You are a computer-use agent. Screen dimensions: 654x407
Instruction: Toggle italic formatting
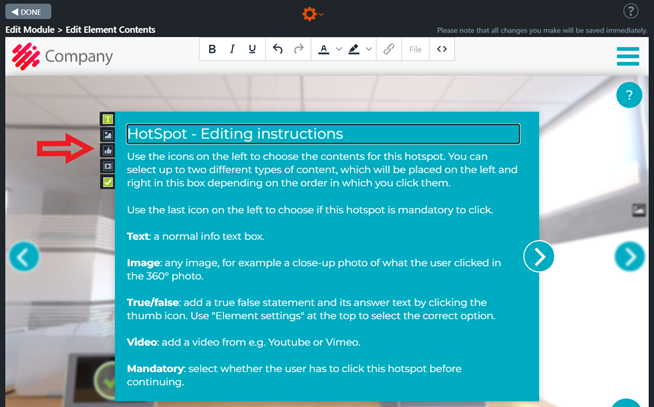point(232,49)
